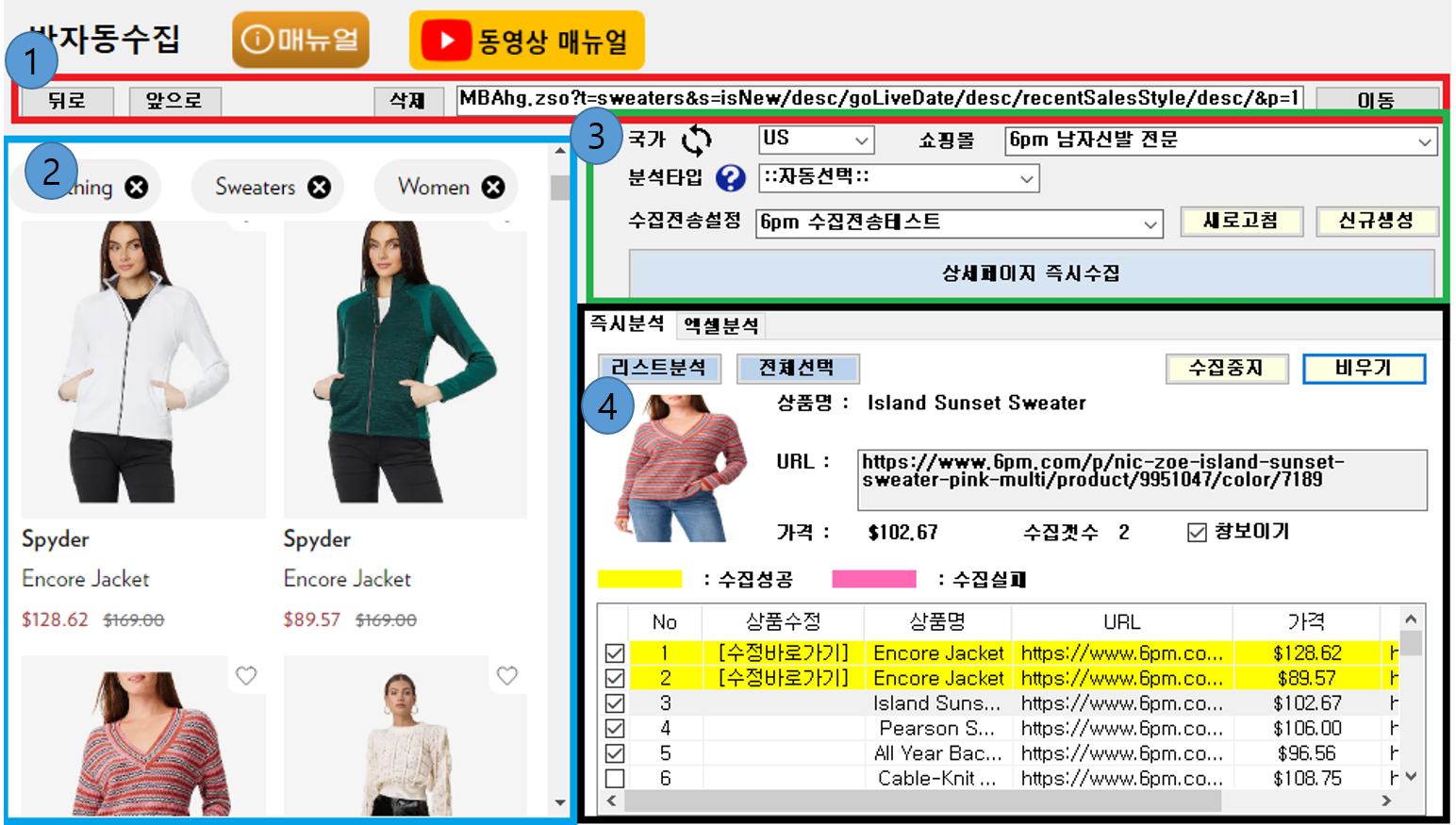
Task: Remove the Sweaters filter tag
Action: [320, 188]
